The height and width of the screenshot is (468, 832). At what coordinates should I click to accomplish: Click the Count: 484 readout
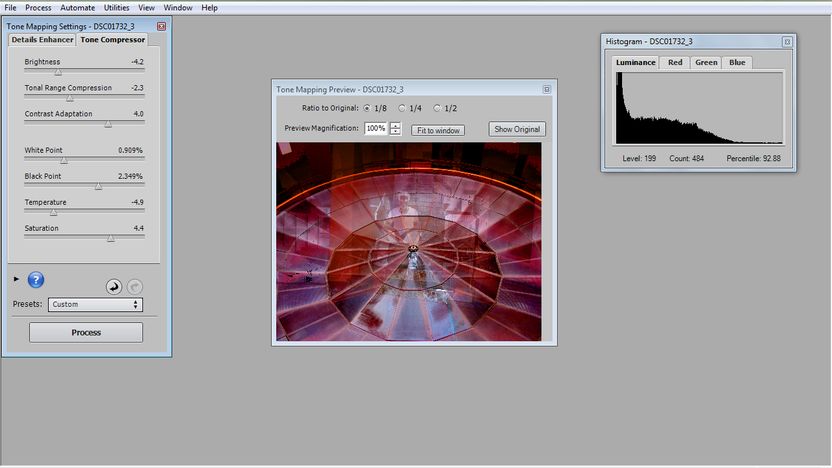[x=687, y=158]
